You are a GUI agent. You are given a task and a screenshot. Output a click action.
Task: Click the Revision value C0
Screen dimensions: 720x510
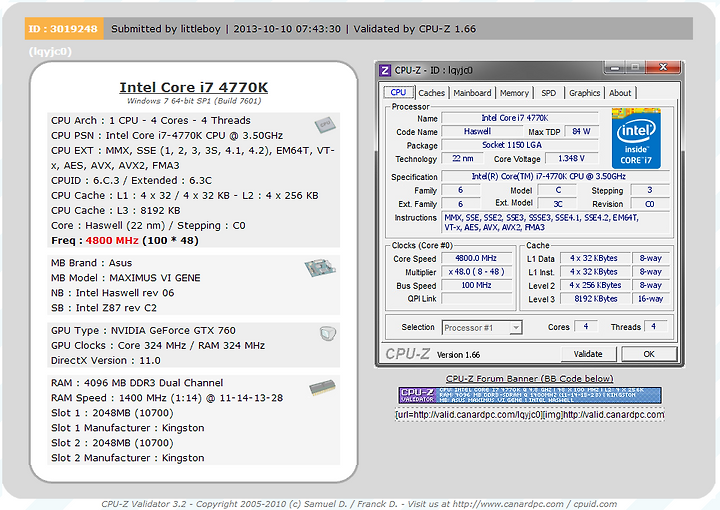tap(650, 204)
